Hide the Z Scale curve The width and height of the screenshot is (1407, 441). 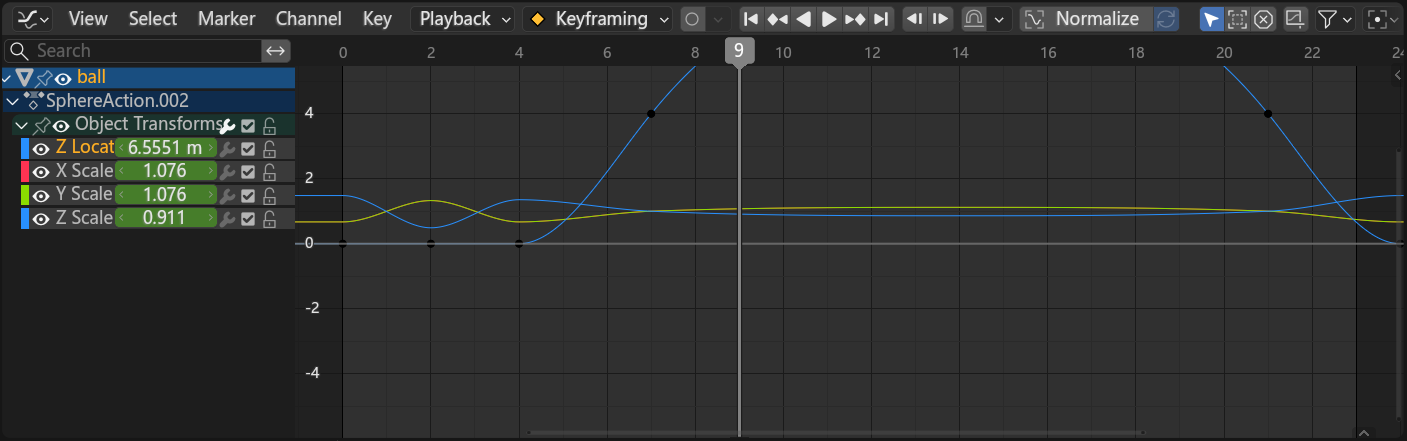[x=41, y=218]
